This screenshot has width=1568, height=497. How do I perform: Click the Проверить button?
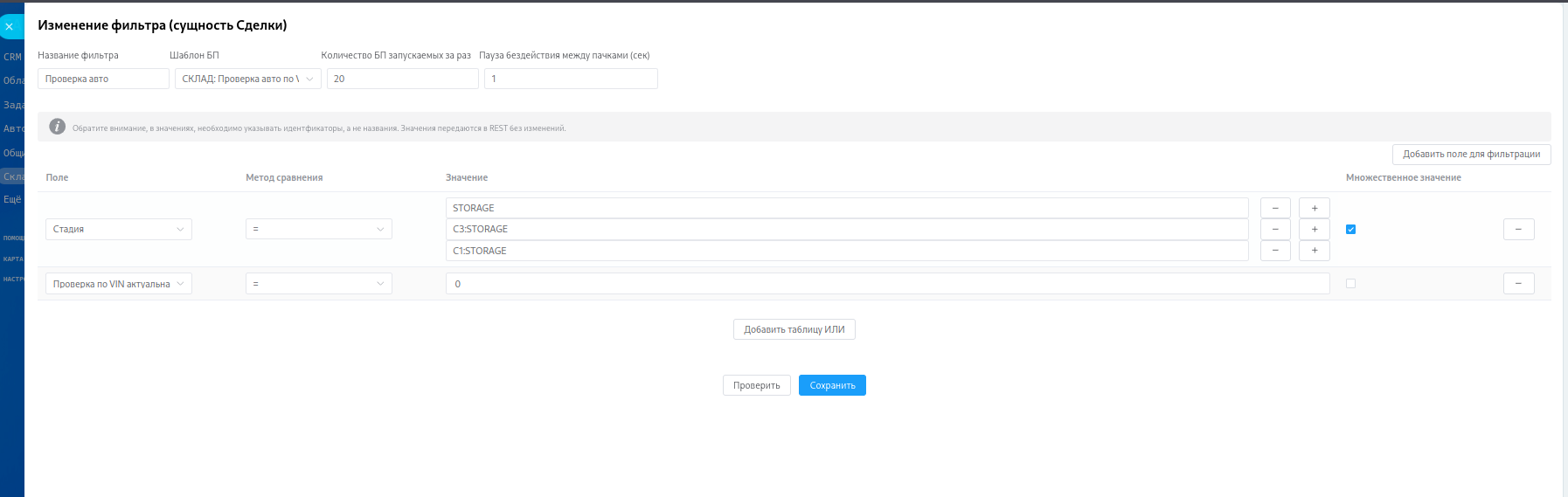(757, 385)
